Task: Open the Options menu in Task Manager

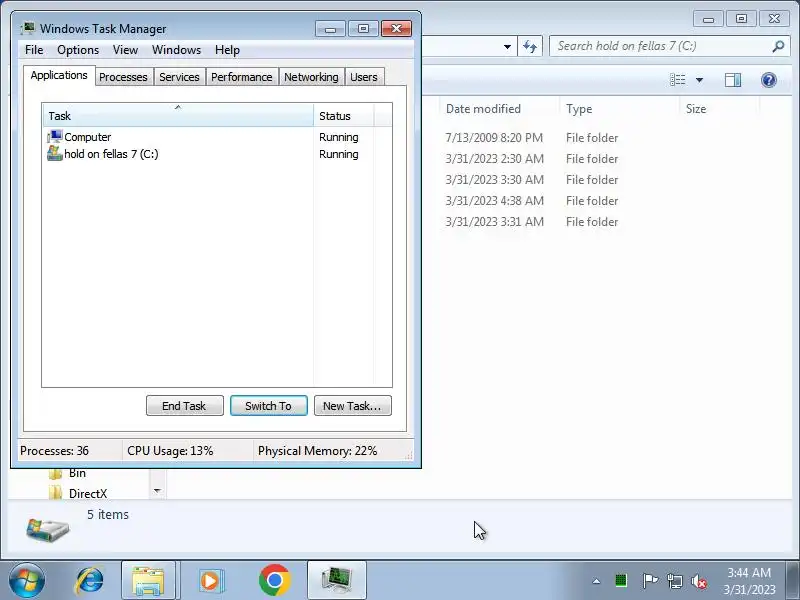Action: click(78, 50)
